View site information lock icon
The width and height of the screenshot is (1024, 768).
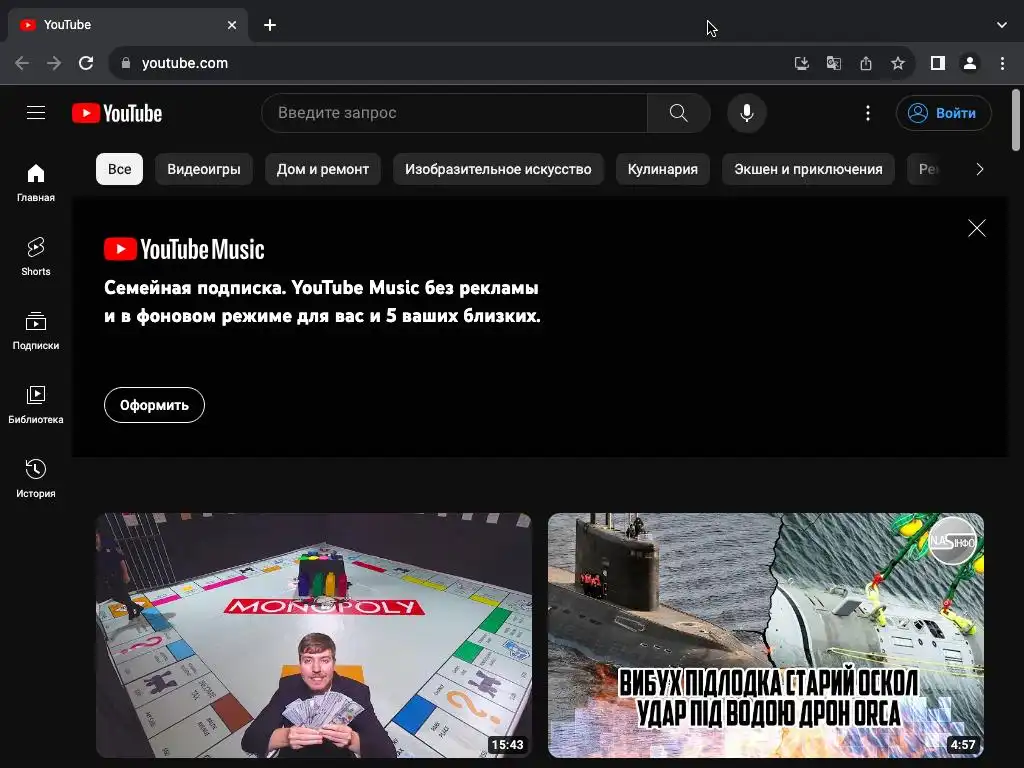pos(126,63)
